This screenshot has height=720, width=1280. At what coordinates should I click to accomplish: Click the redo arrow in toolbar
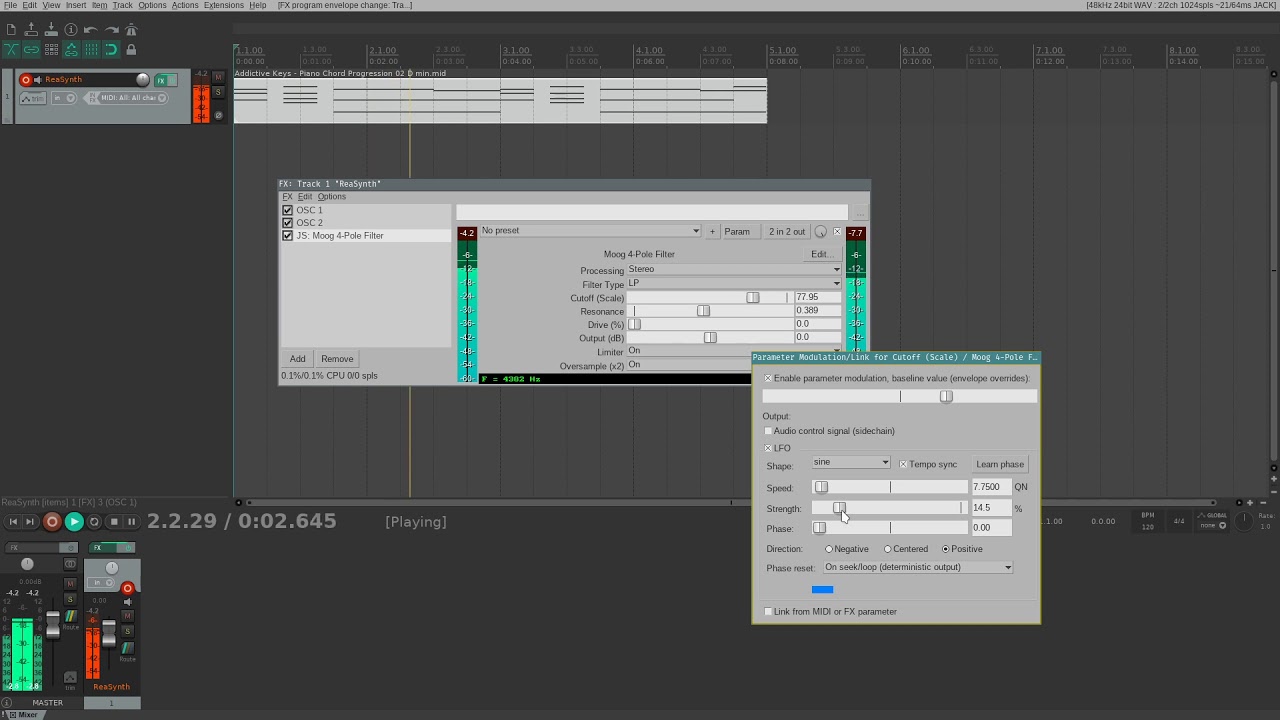click(x=111, y=30)
